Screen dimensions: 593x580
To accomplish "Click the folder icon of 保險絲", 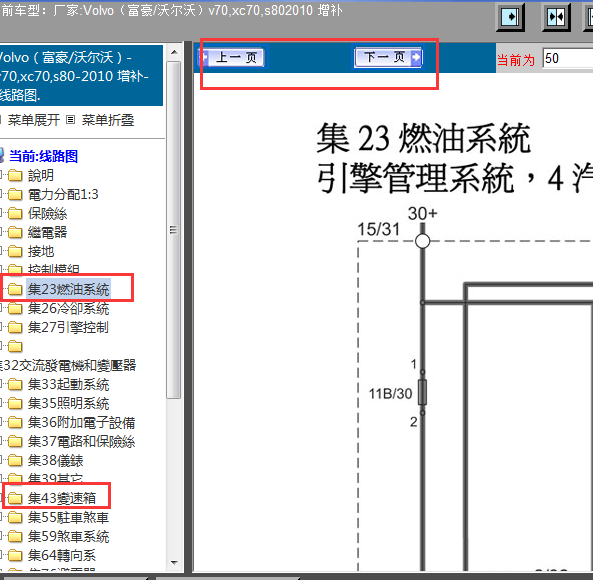I will [x=15, y=214].
